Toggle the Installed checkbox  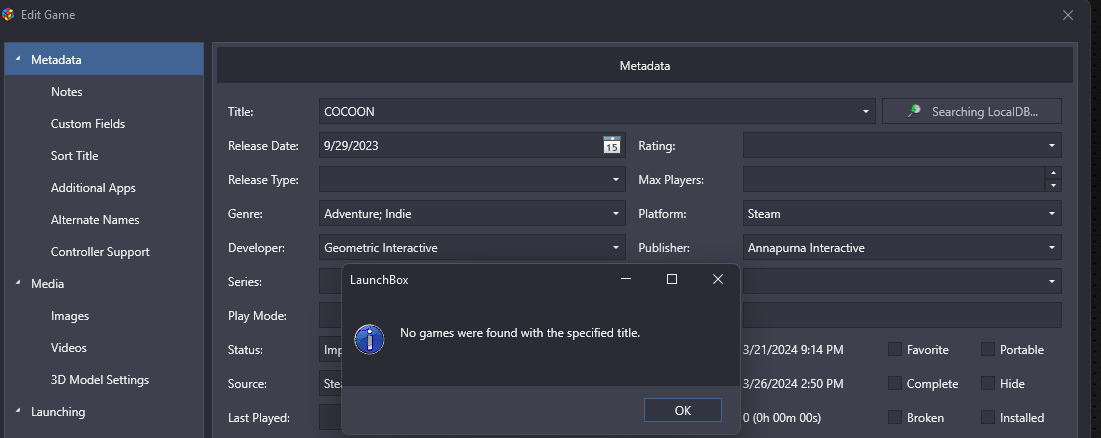[x=987, y=417]
